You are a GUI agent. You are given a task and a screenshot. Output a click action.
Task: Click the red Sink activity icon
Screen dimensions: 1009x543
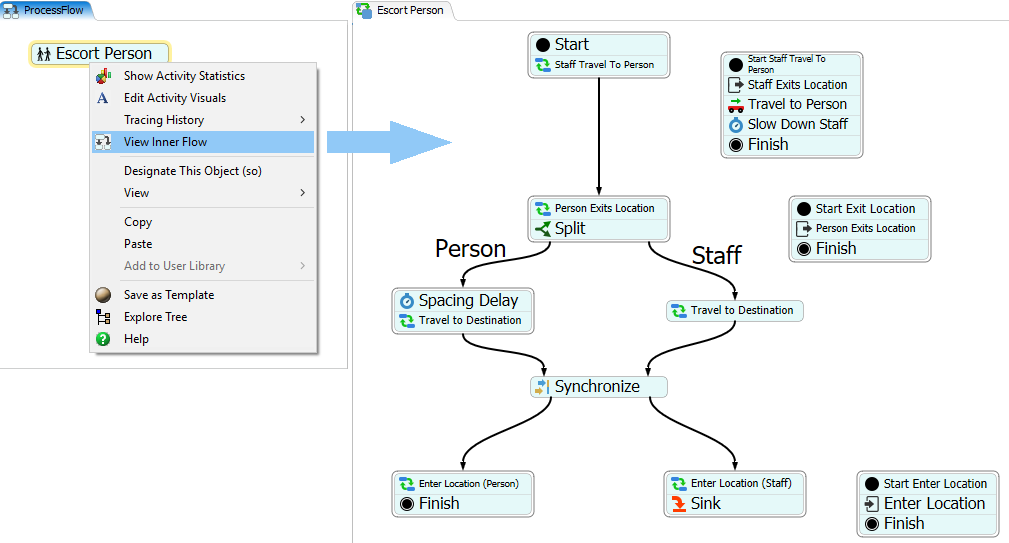tap(679, 504)
